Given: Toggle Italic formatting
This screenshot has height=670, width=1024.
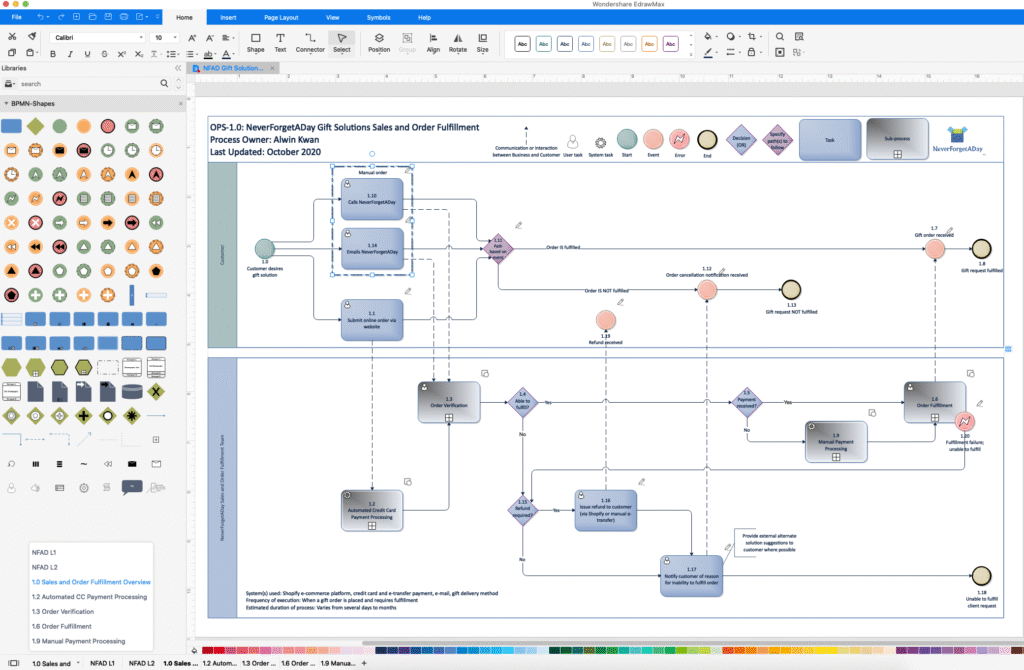Looking at the screenshot, I should 70,54.
